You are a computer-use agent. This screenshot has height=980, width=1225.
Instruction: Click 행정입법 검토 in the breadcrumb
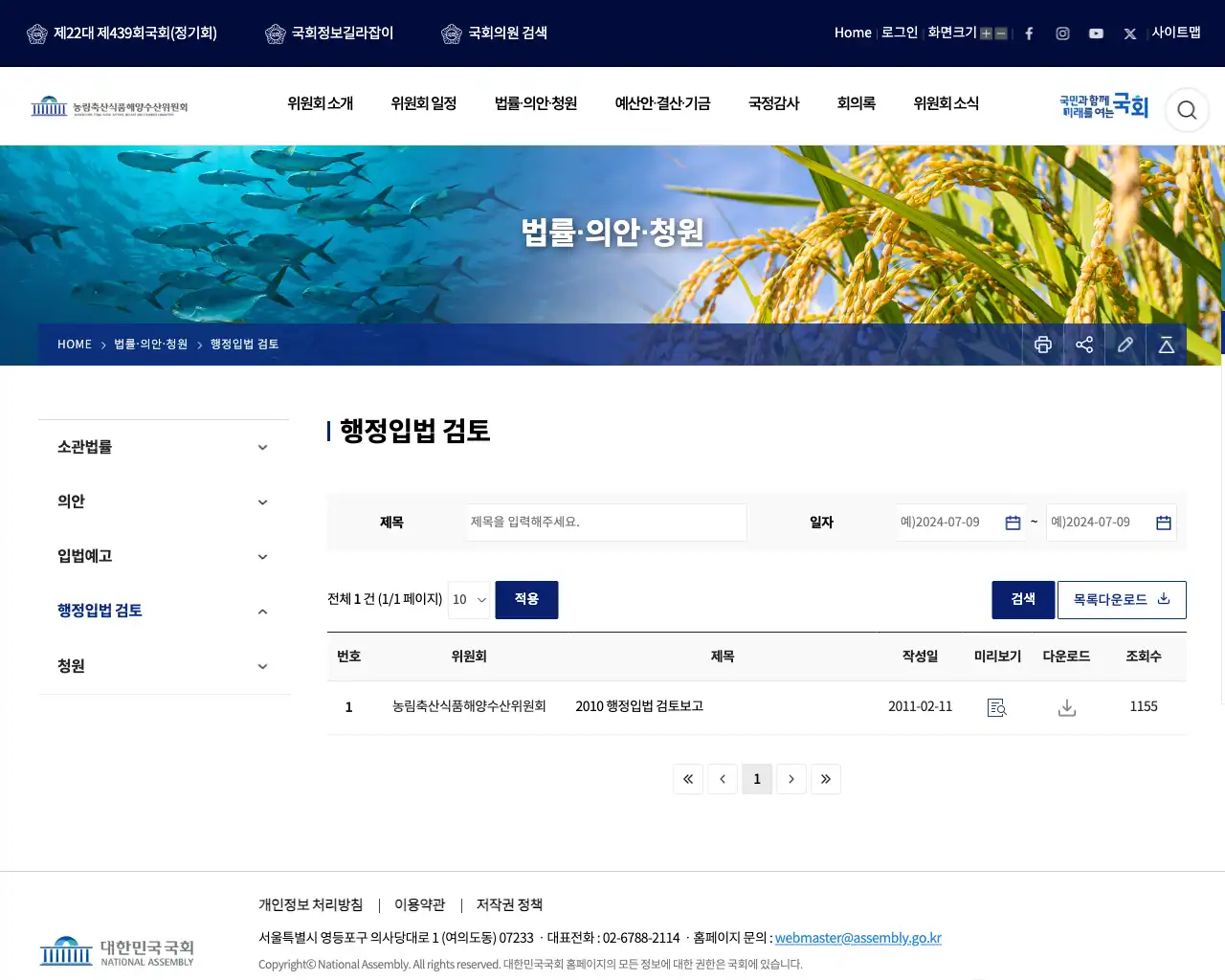point(245,345)
